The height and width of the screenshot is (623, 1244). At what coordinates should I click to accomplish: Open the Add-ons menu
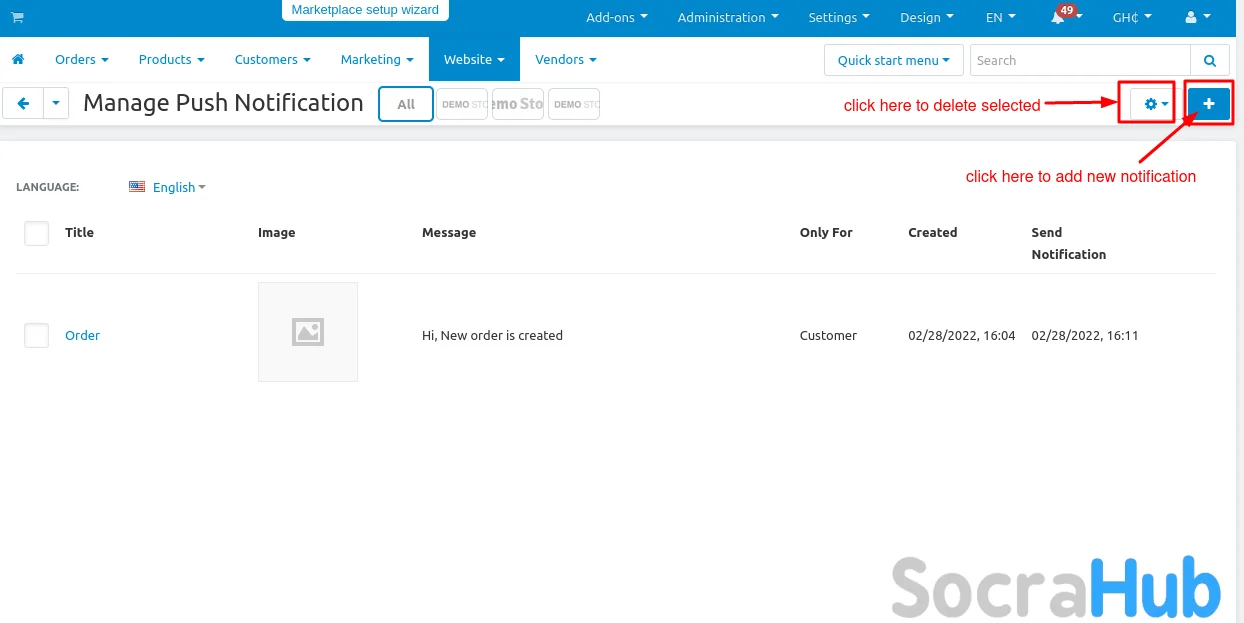(616, 18)
